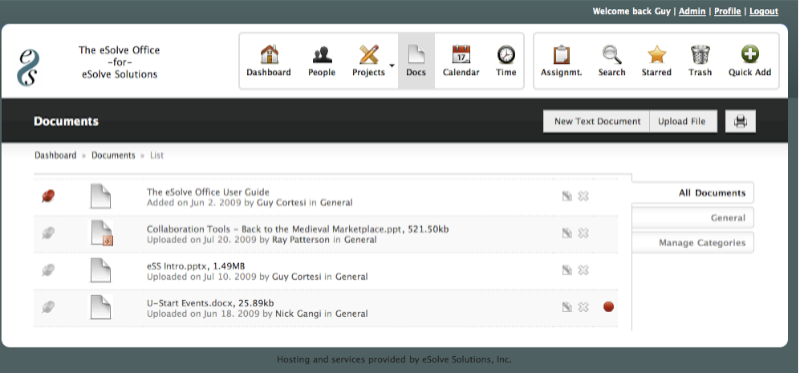Click the Documents breadcrumb

tap(113, 155)
